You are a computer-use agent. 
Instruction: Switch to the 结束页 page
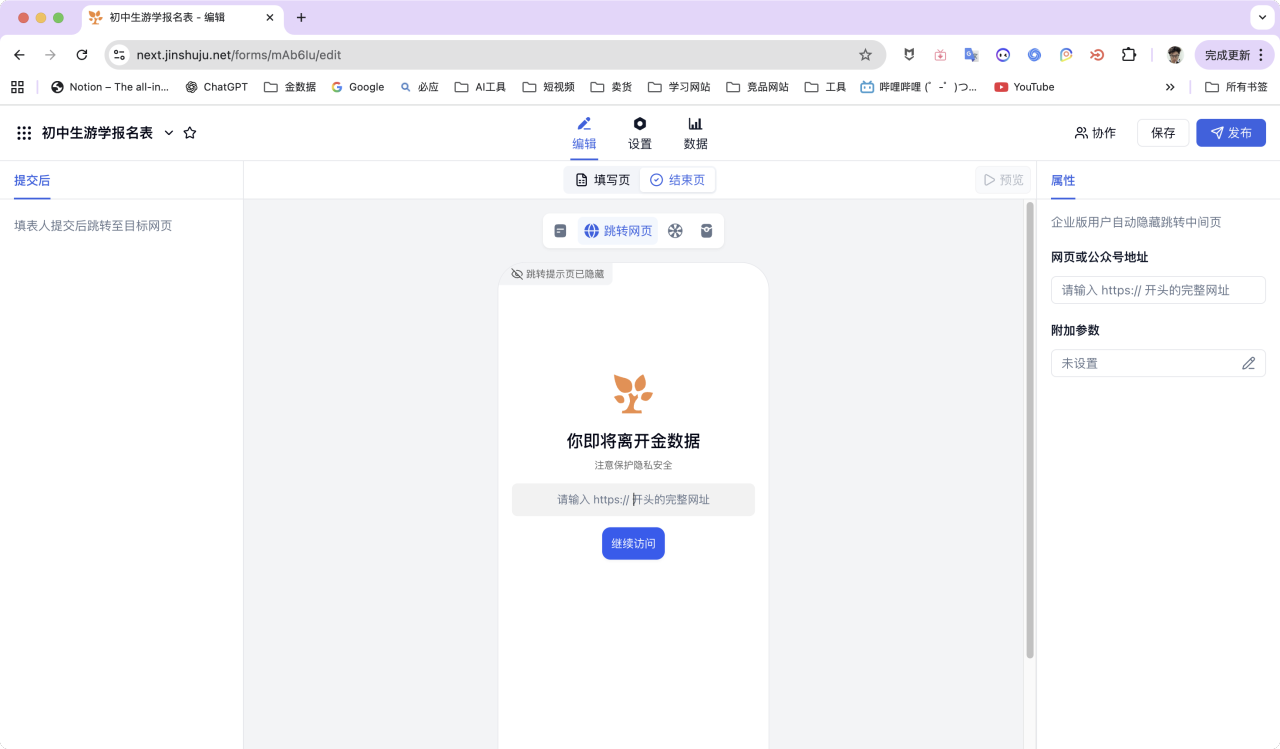point(677,180)
